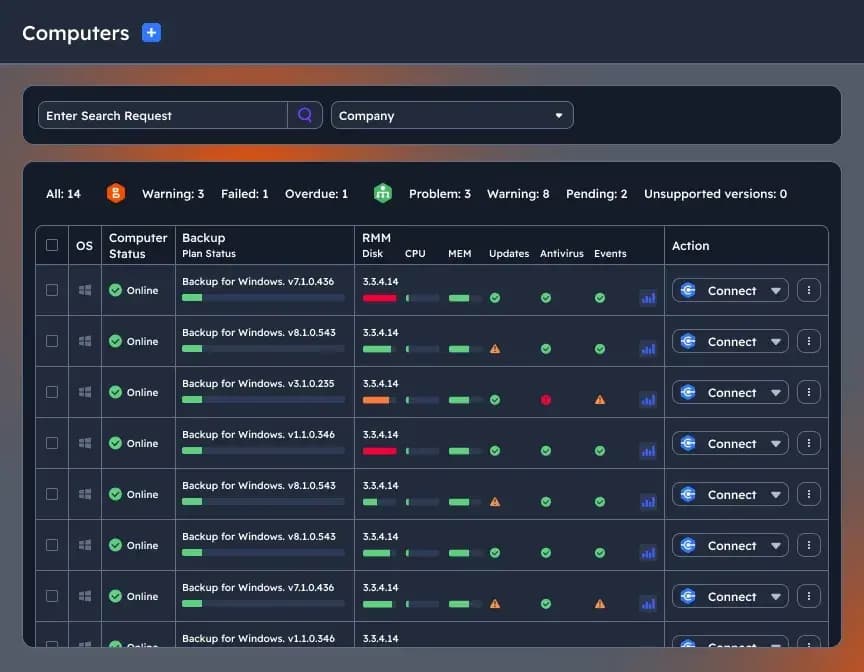The height and width of the screenshot is (672, 864).
Task: Select the checkbox for the first computer row
Action: tap(52, 290)
